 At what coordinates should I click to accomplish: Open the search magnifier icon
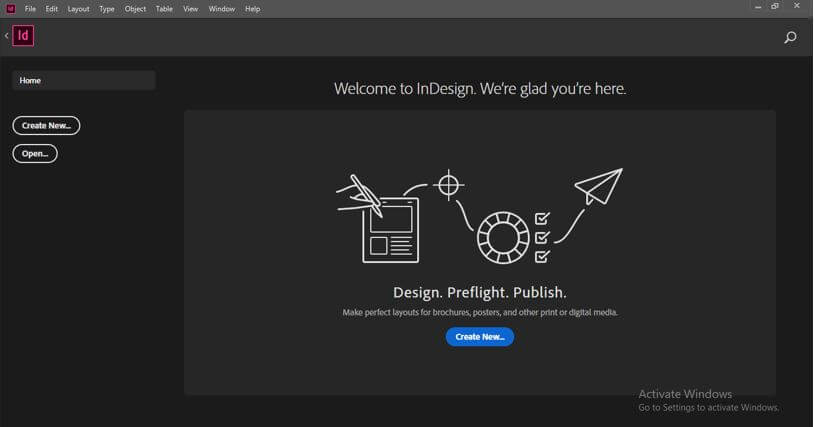pos(790,37)
